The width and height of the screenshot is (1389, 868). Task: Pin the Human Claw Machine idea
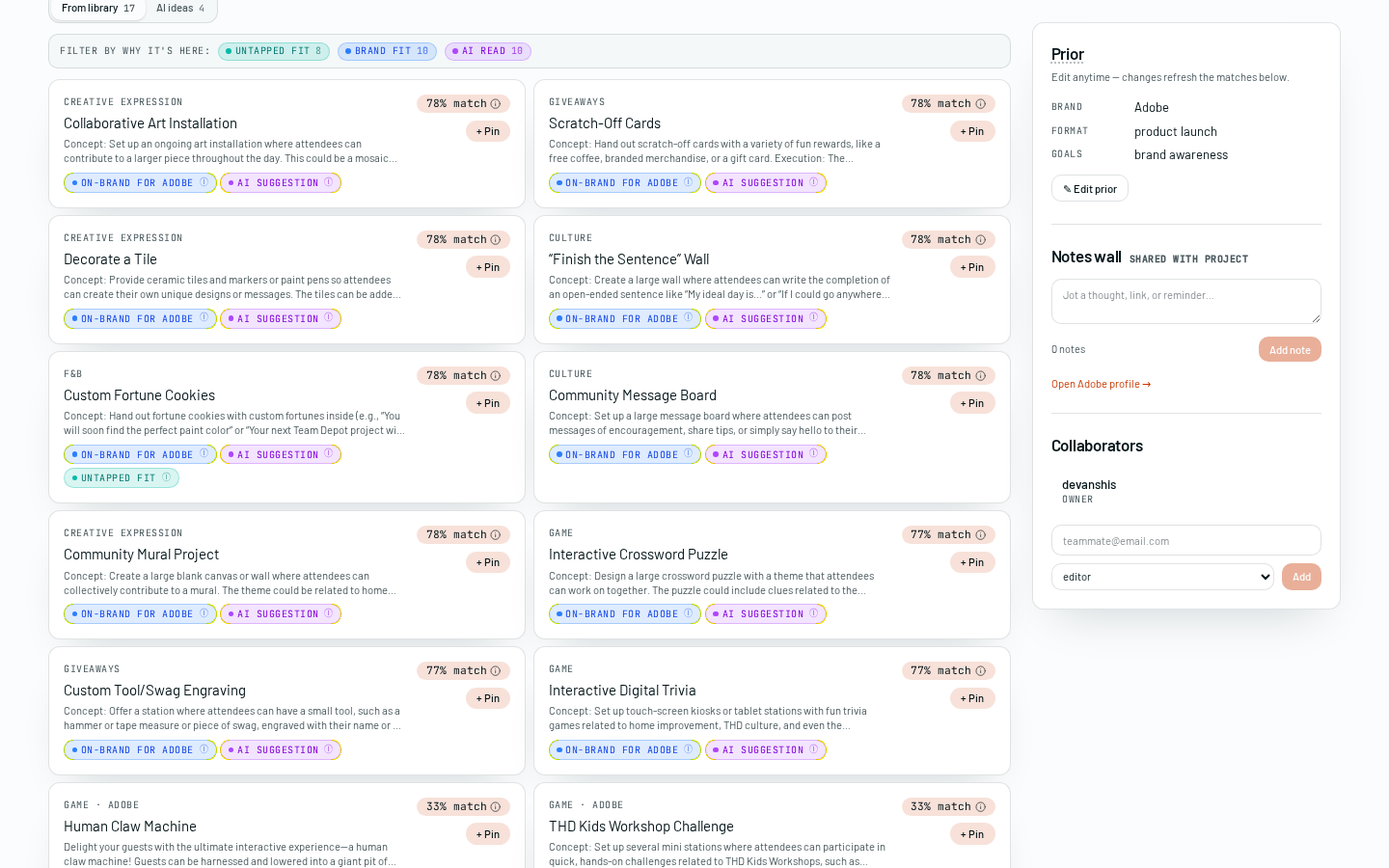click(488, 834)
